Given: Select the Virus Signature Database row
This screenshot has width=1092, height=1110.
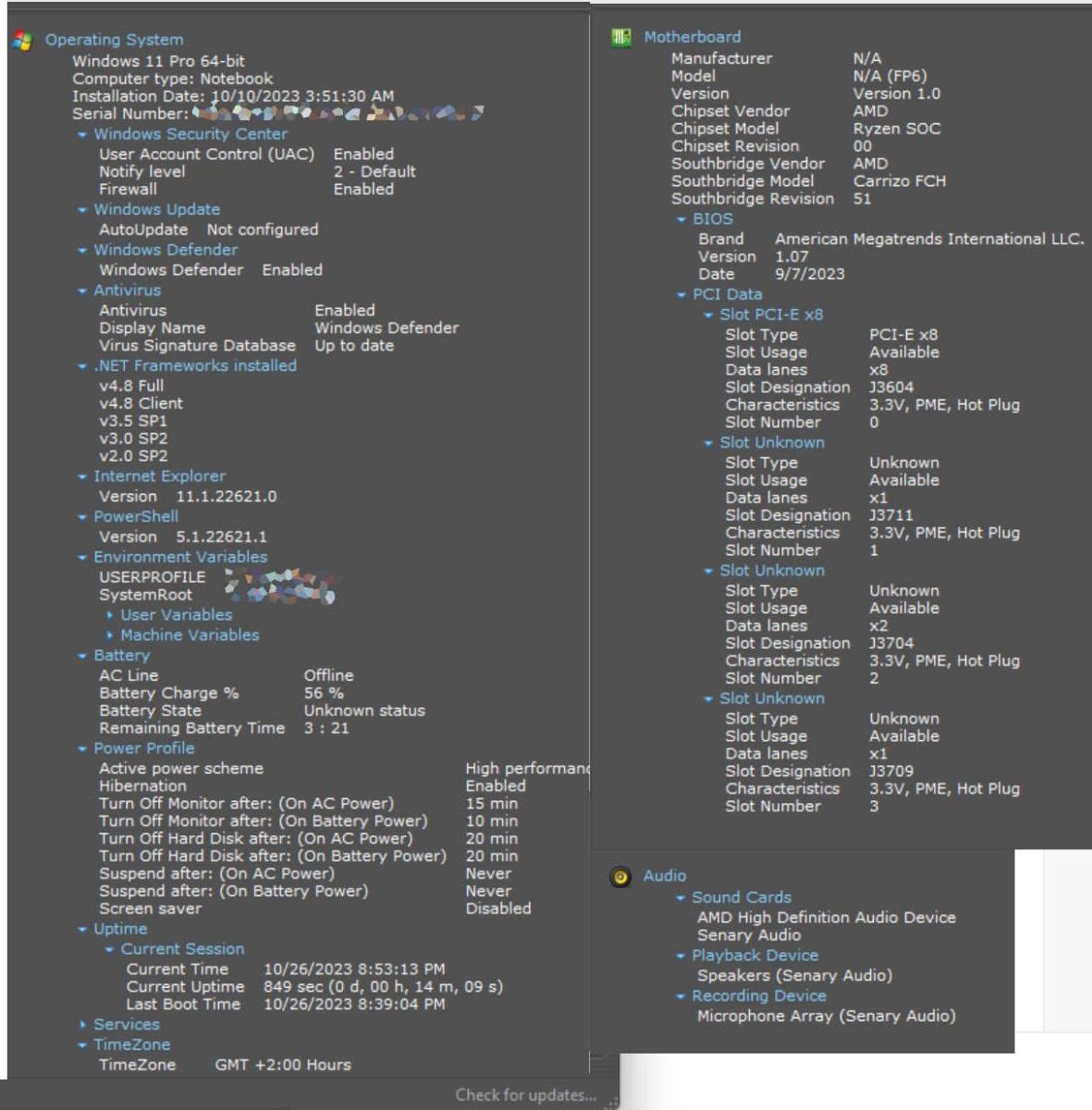Looking at the screenshot, I should pos(246,347).
